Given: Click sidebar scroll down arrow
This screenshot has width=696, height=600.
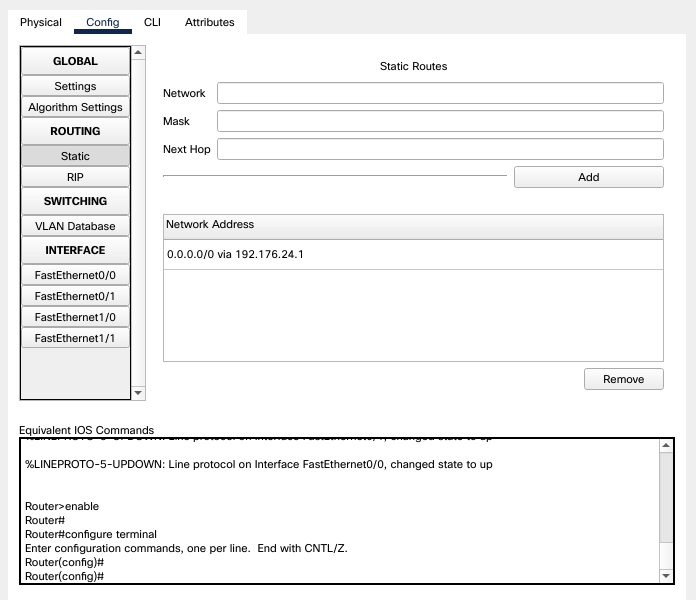Looking at the screenshot, I should tap(138, 393).
